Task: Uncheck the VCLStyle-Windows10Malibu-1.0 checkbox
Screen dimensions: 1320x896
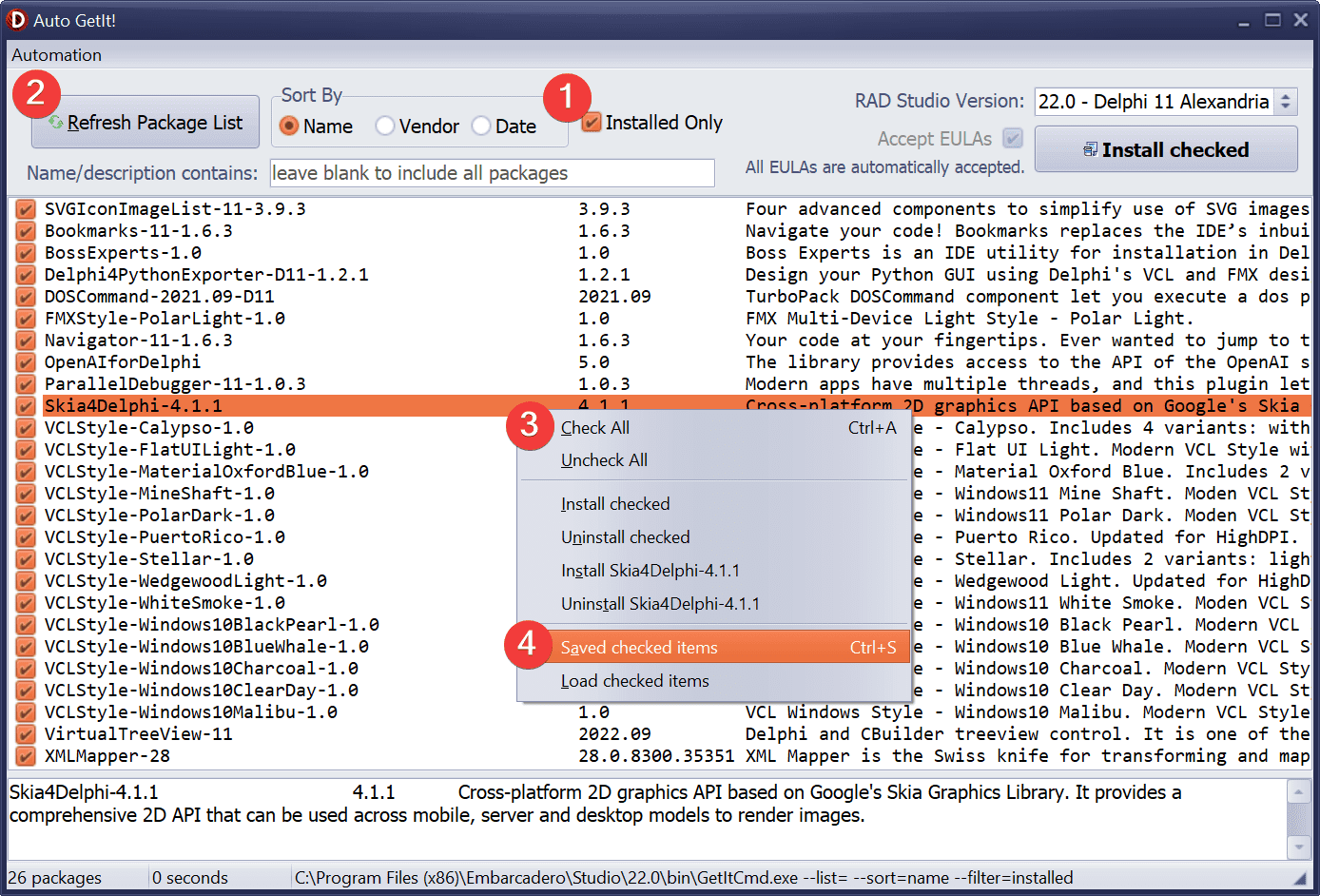Action: coord(26,712)
